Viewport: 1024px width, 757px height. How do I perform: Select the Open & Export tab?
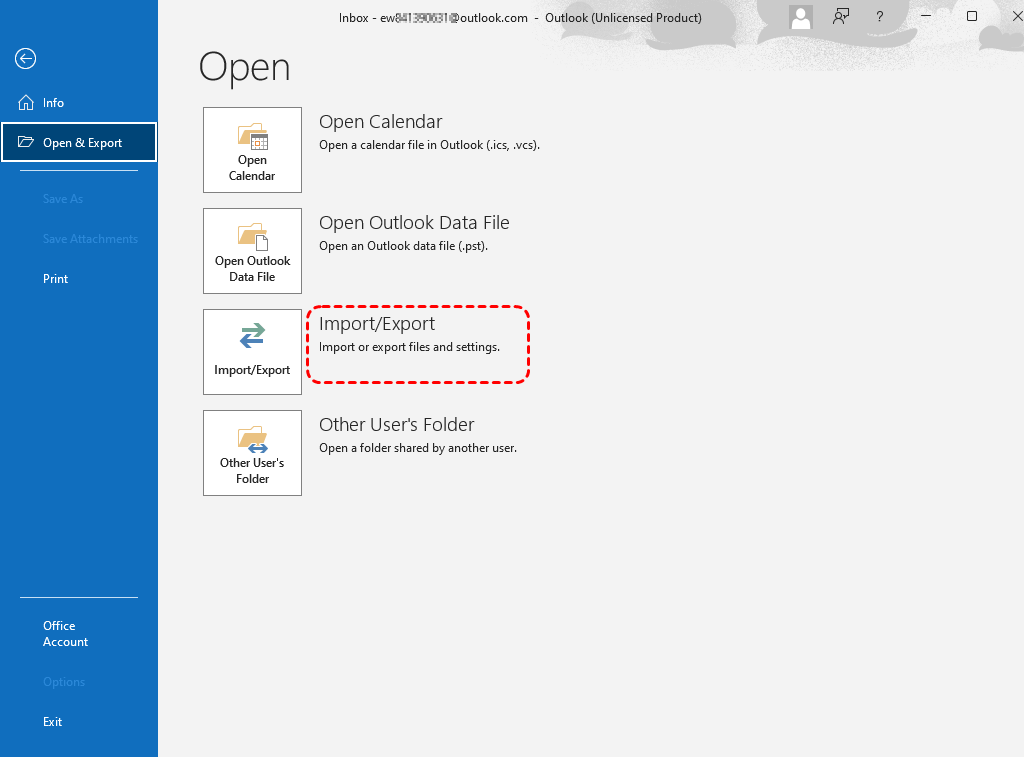pyautogui.click(x=79, y=142)
